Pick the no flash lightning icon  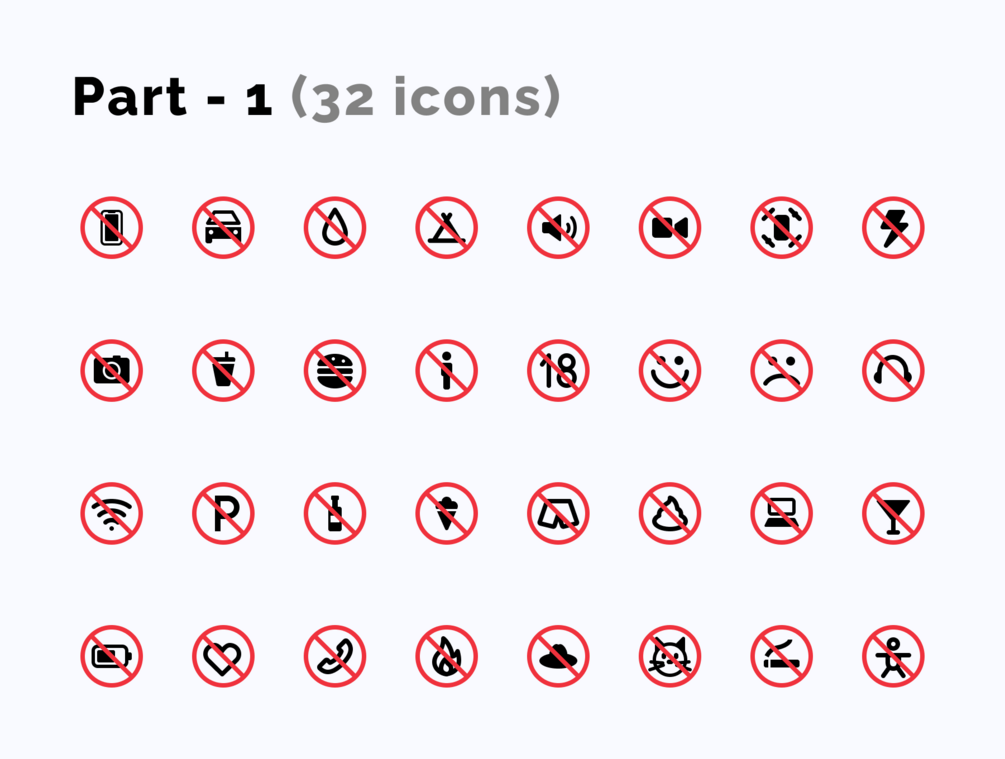893,228
